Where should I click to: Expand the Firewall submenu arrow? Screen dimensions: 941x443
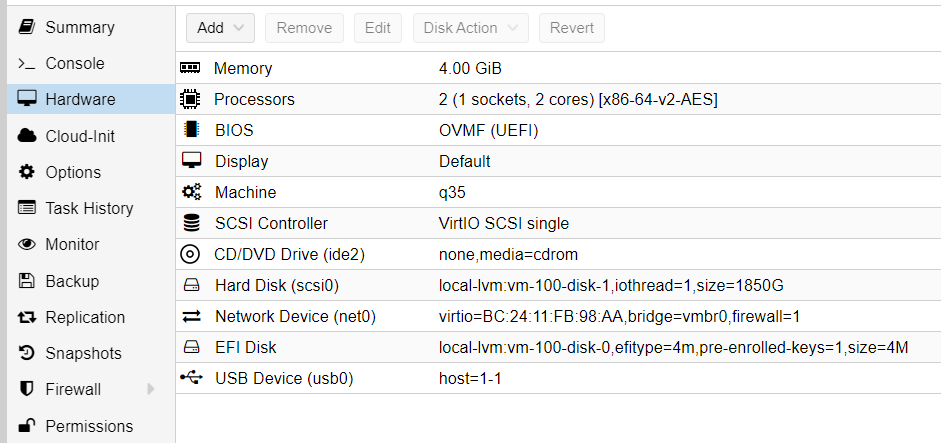click(x=151, y=389)
